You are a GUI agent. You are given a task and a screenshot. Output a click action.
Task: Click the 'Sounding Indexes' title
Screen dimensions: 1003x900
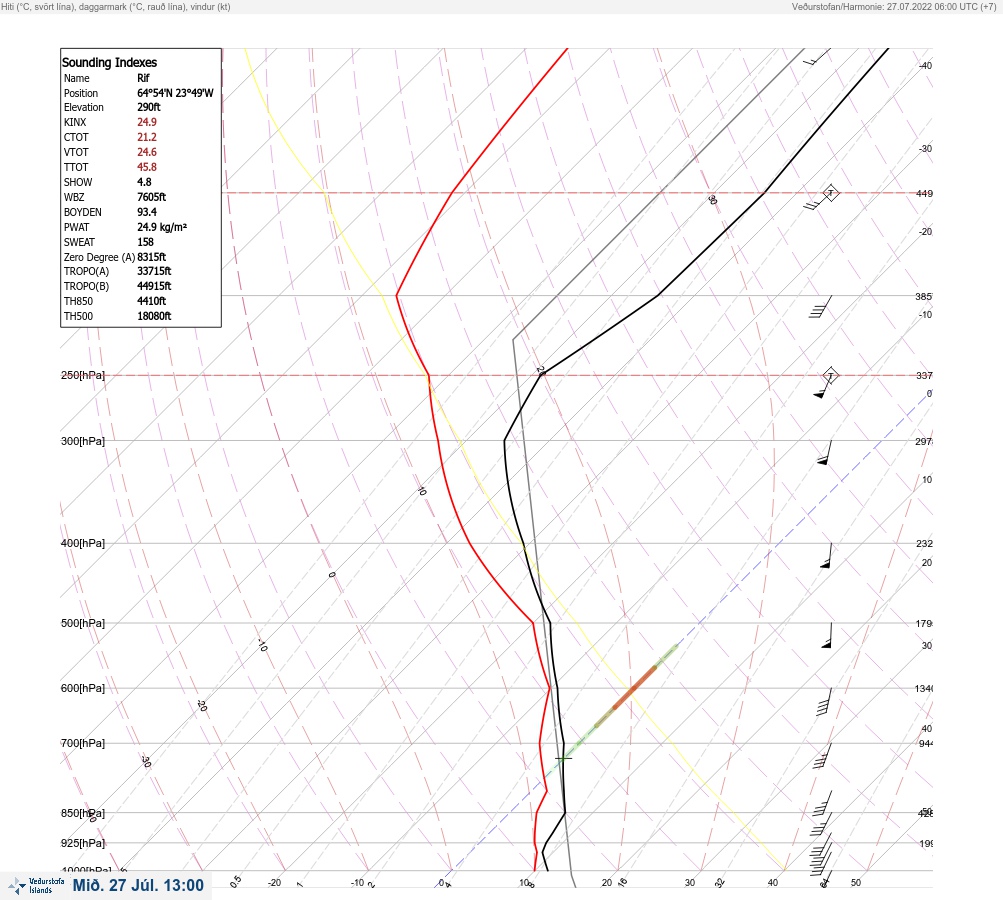coord(109,62)
